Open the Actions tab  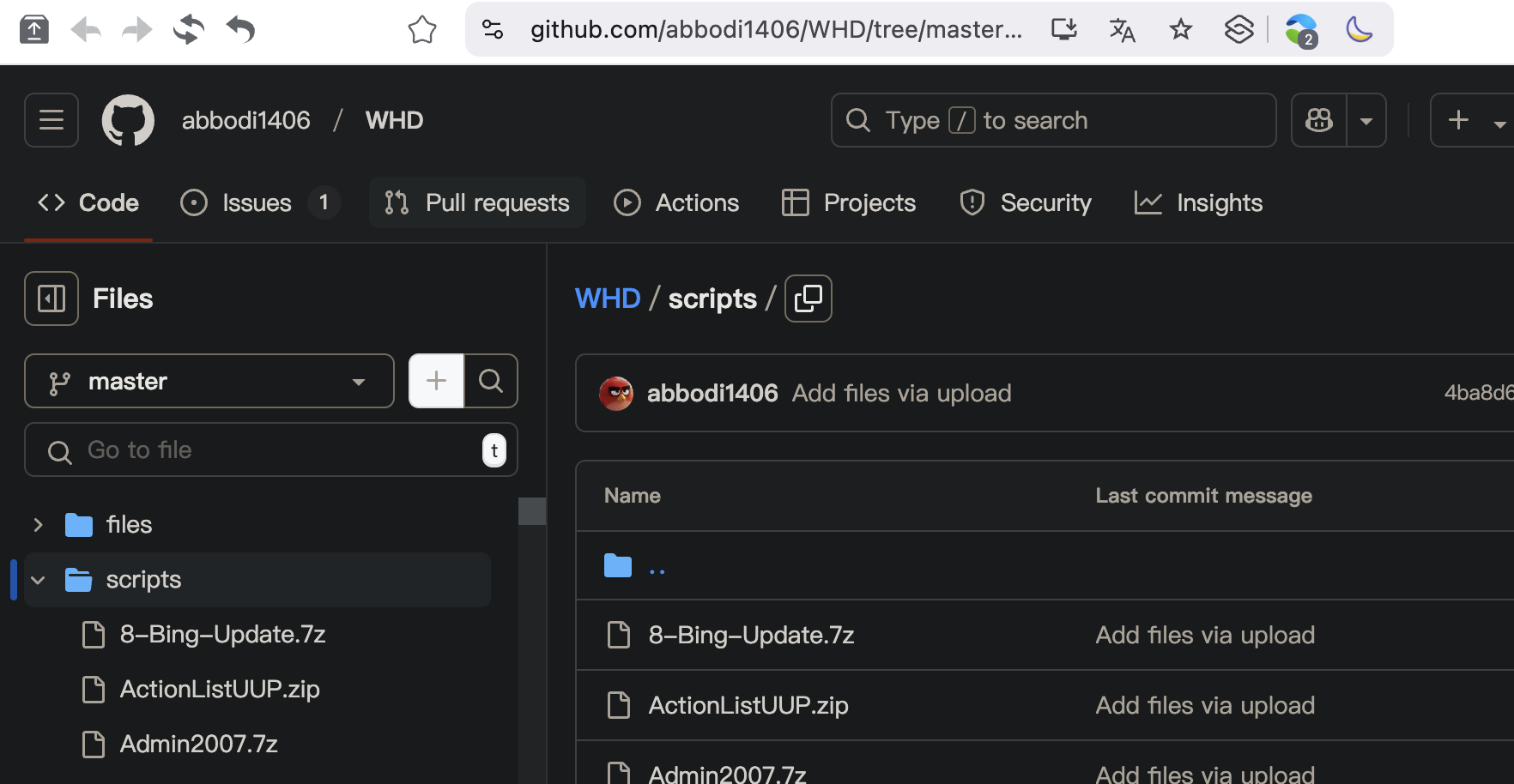point(676,203)
